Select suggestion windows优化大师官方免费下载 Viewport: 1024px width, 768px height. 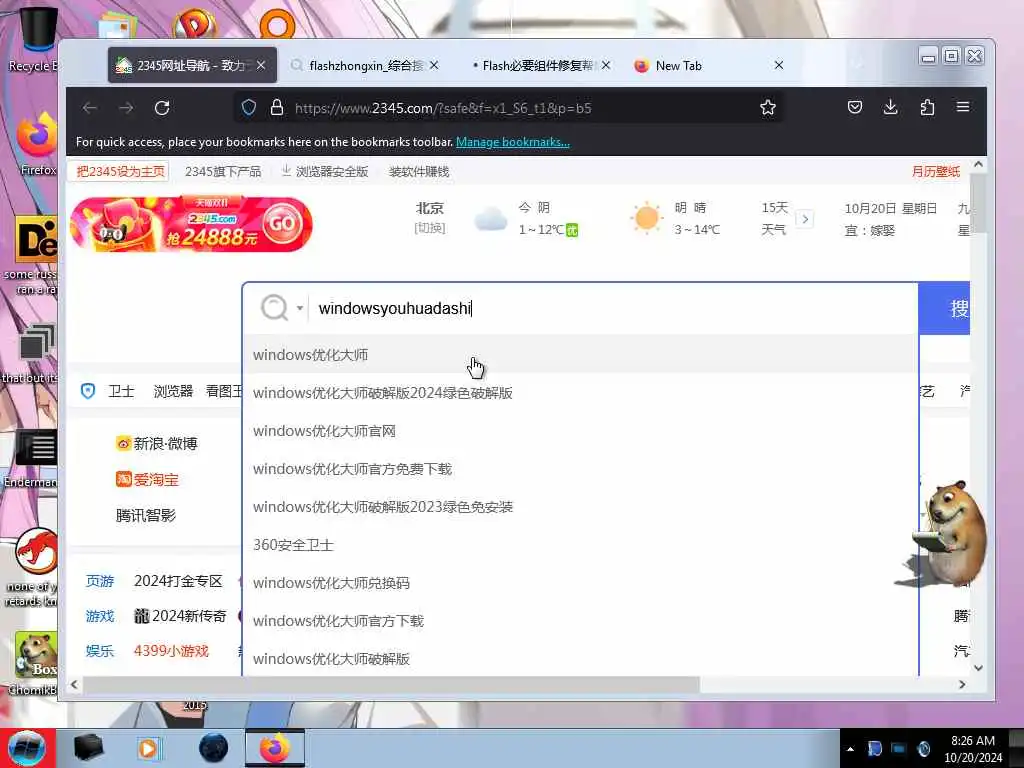pos(580,468)
